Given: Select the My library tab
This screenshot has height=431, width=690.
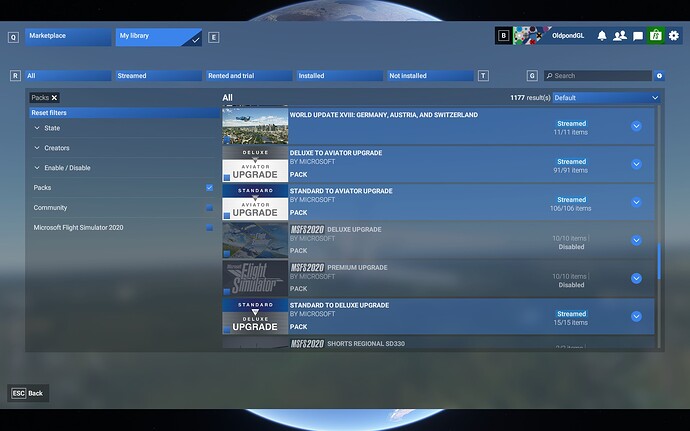Looking at the screenshot, I should (x=159, y=37).
